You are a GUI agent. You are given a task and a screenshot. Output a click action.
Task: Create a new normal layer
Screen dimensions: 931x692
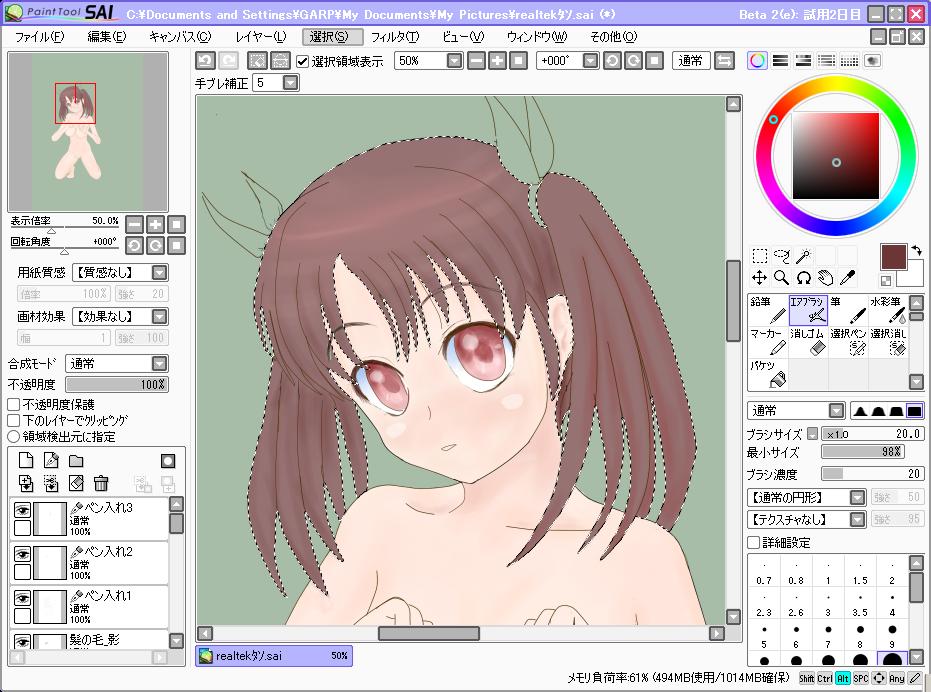click(x=26, y=460)
